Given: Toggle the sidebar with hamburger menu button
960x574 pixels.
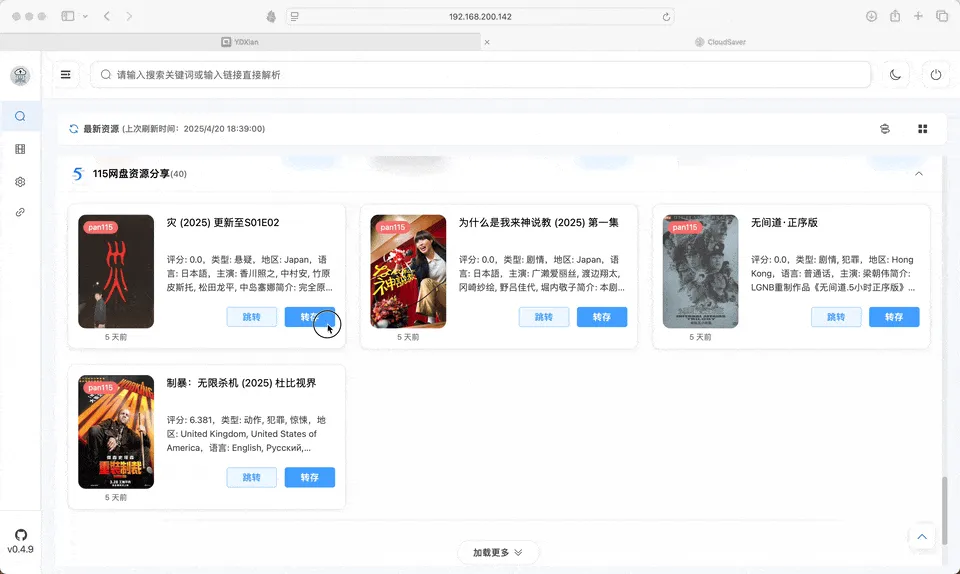Looking at the screenshot, I should 66,75.
